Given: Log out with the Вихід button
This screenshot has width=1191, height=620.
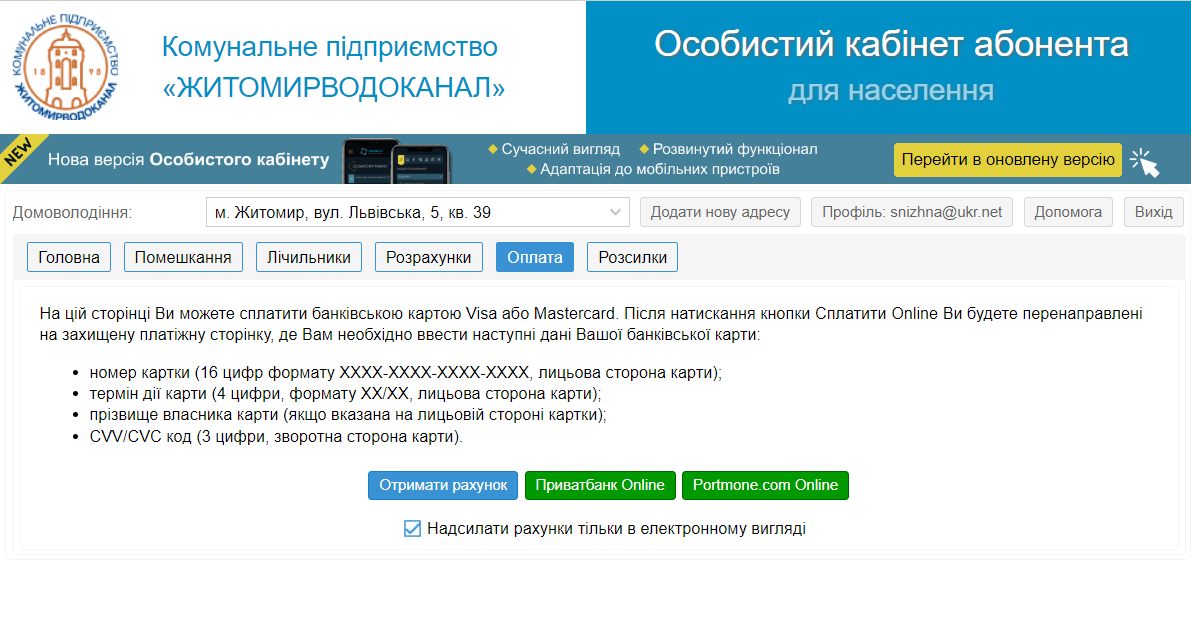Looking at the screenshot, I should tap(1153, 212).
